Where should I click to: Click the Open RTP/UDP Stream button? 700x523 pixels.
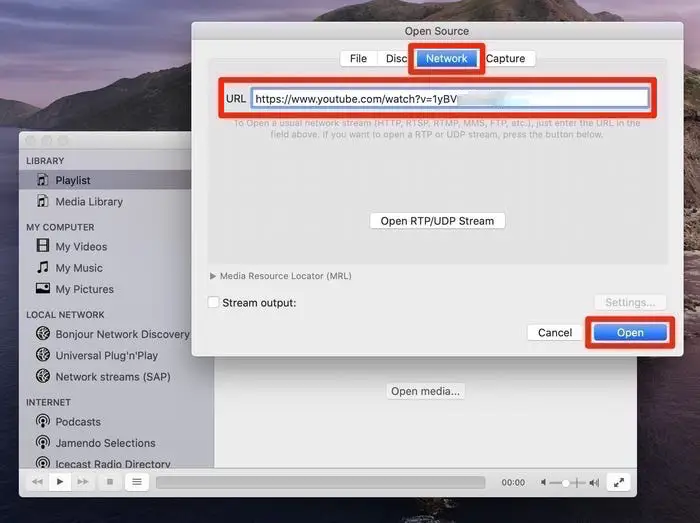pyautogui.click(x=437, y=221)
